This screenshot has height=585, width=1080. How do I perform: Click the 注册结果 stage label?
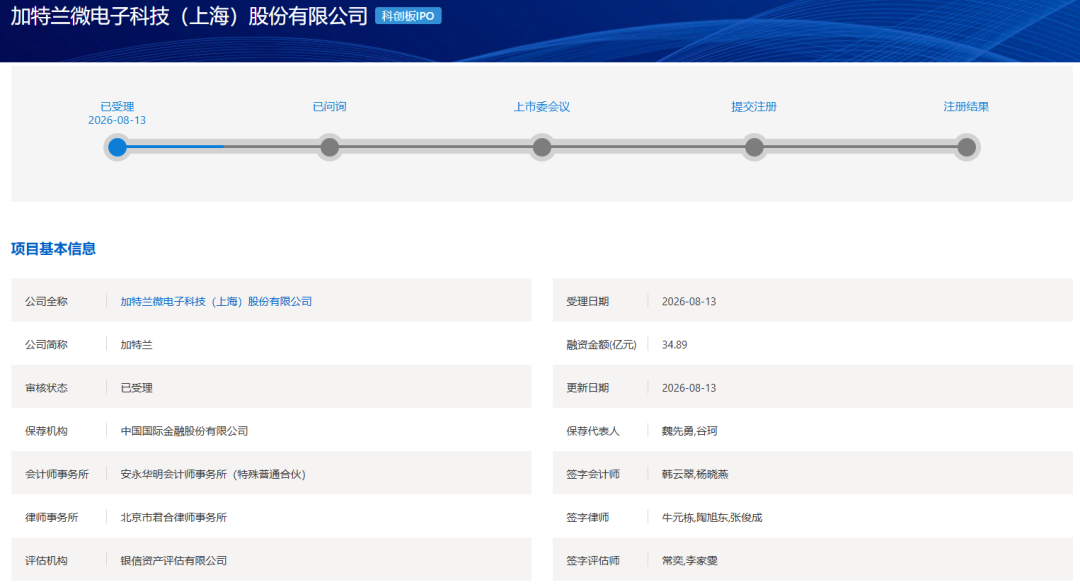966,106
